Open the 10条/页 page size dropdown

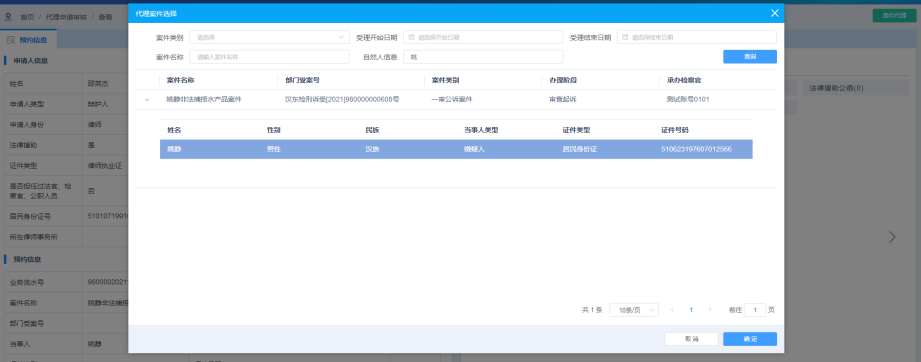point(634,310)
